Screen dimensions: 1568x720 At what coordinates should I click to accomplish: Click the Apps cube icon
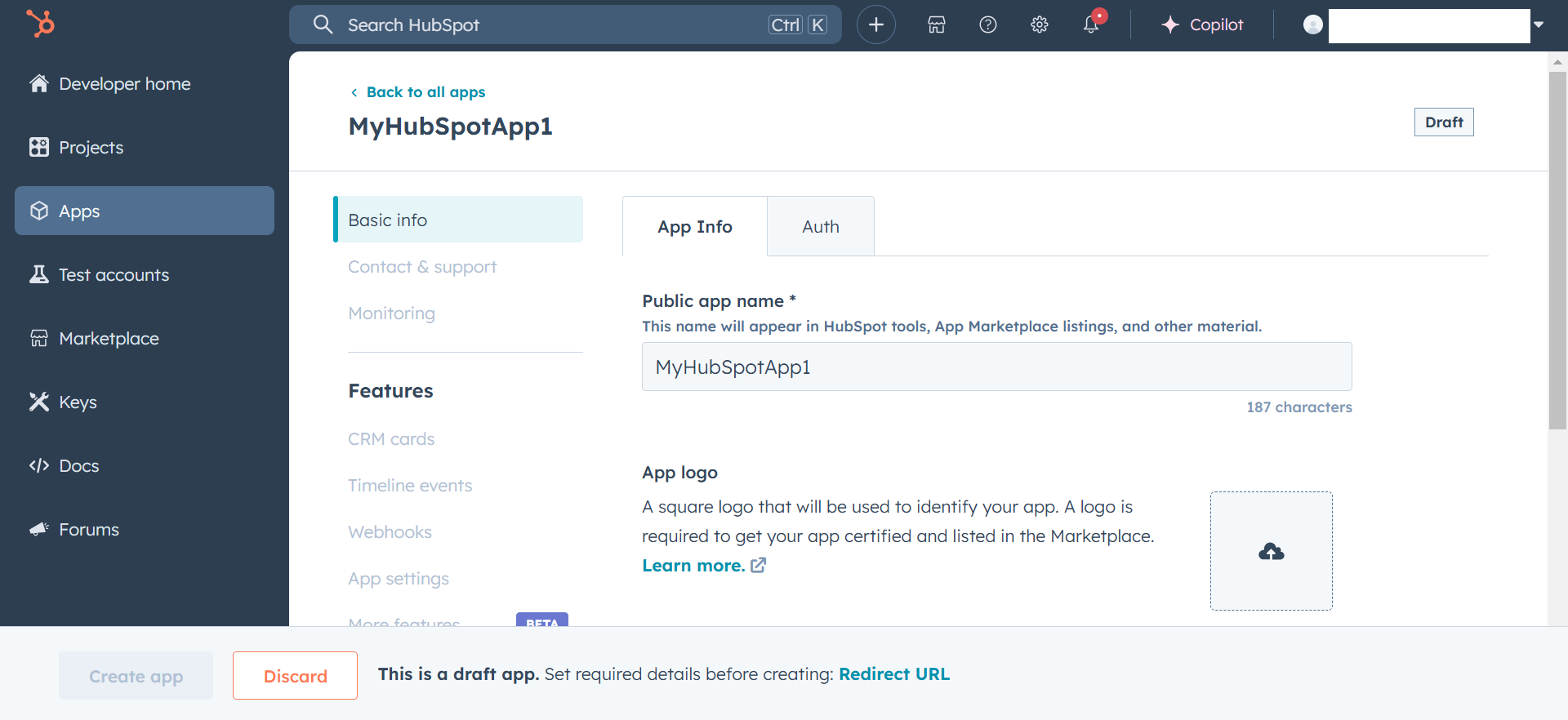point(39,211)
